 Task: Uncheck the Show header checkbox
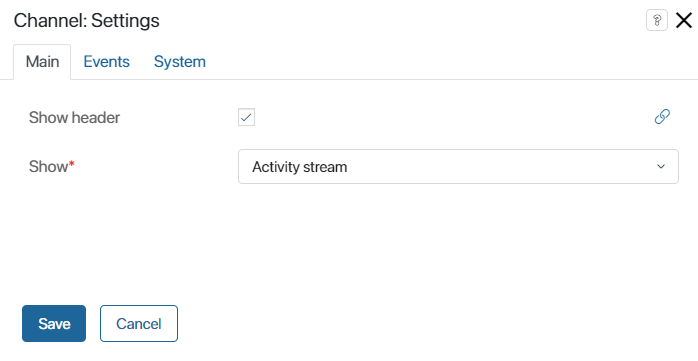pos(246,118)
